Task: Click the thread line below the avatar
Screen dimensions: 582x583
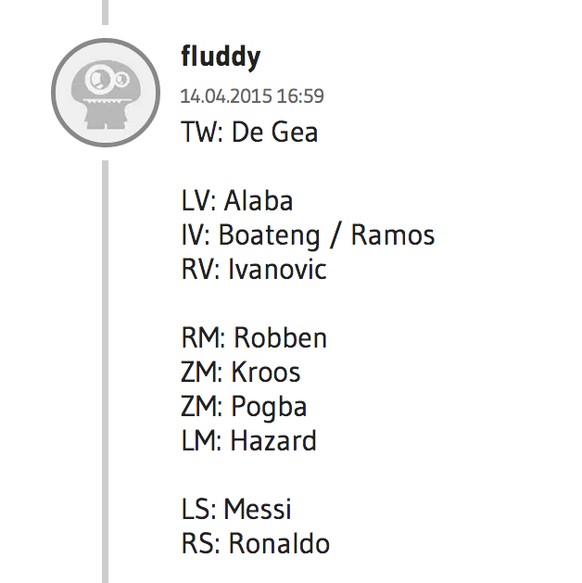Action: click(105, 372)
